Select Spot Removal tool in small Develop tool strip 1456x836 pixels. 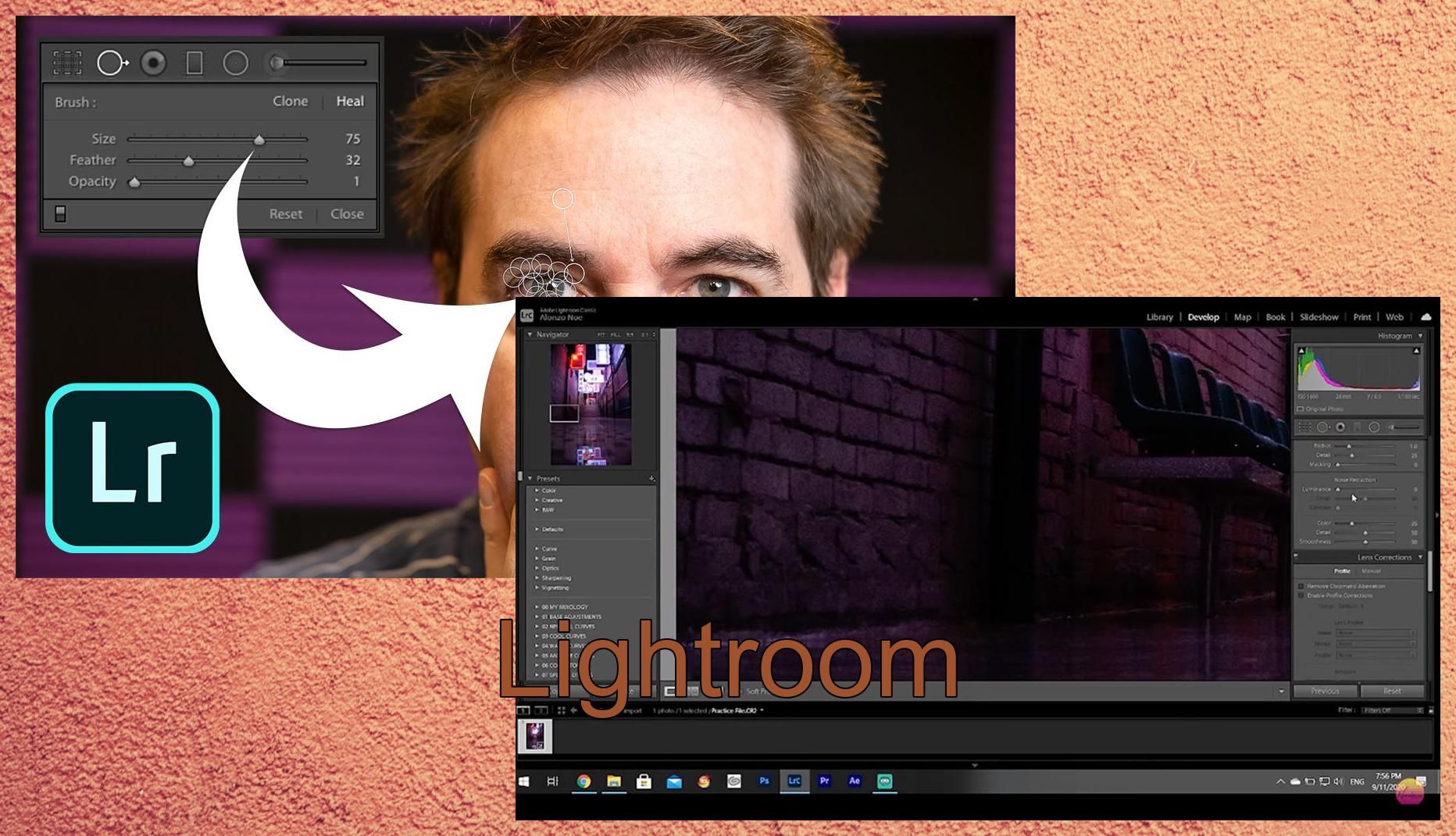tap(1322, 427)
